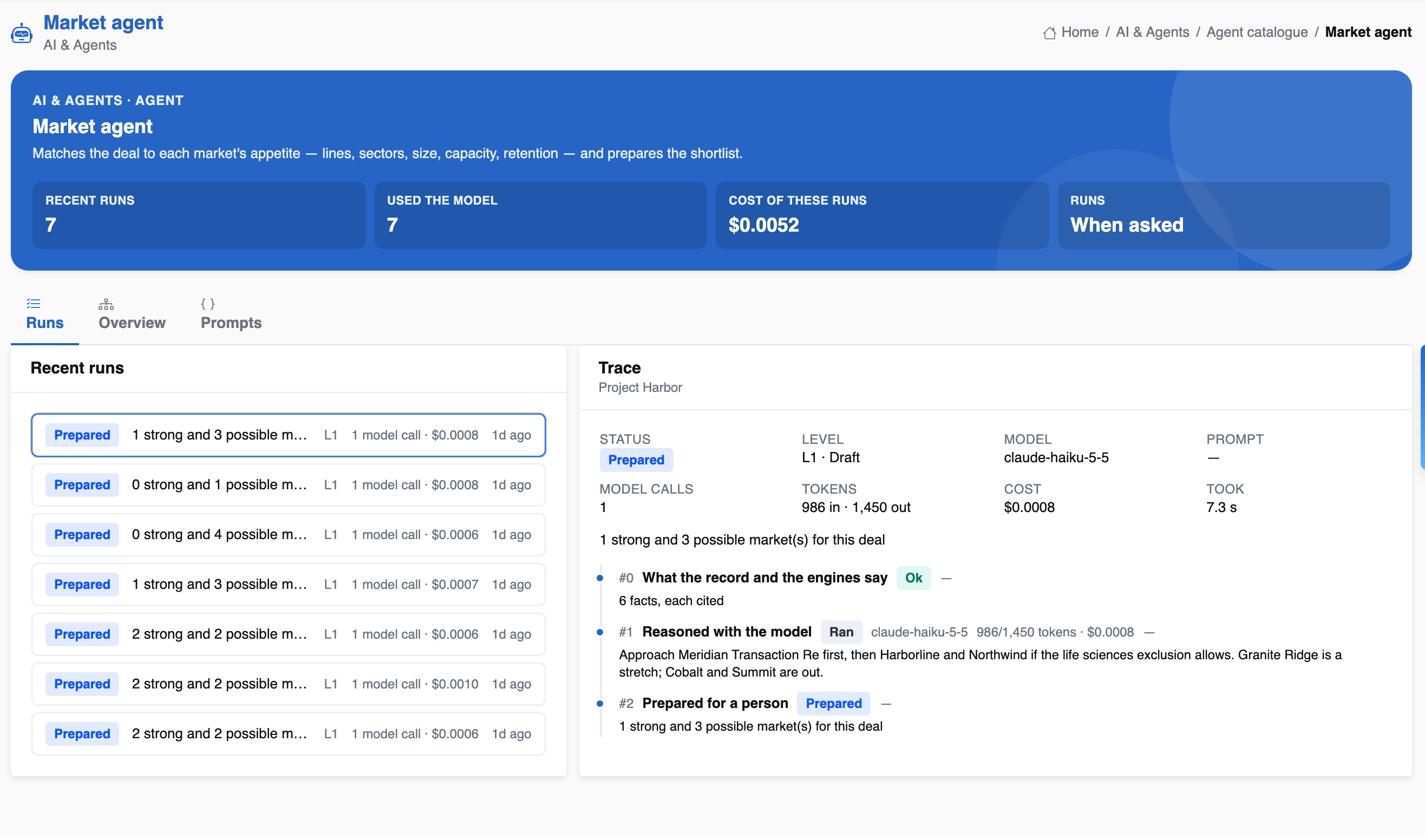Click the Ran badge on step #1
Image resolution: width=1425 pixels, height=840 pixels.
click(x=841, y=632)
